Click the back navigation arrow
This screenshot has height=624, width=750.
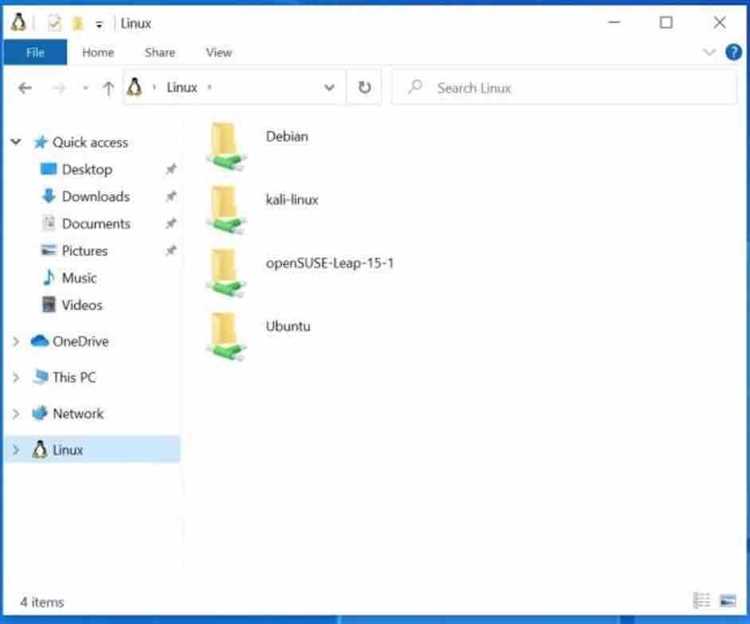pyautogui.click(x=25, y=88)
